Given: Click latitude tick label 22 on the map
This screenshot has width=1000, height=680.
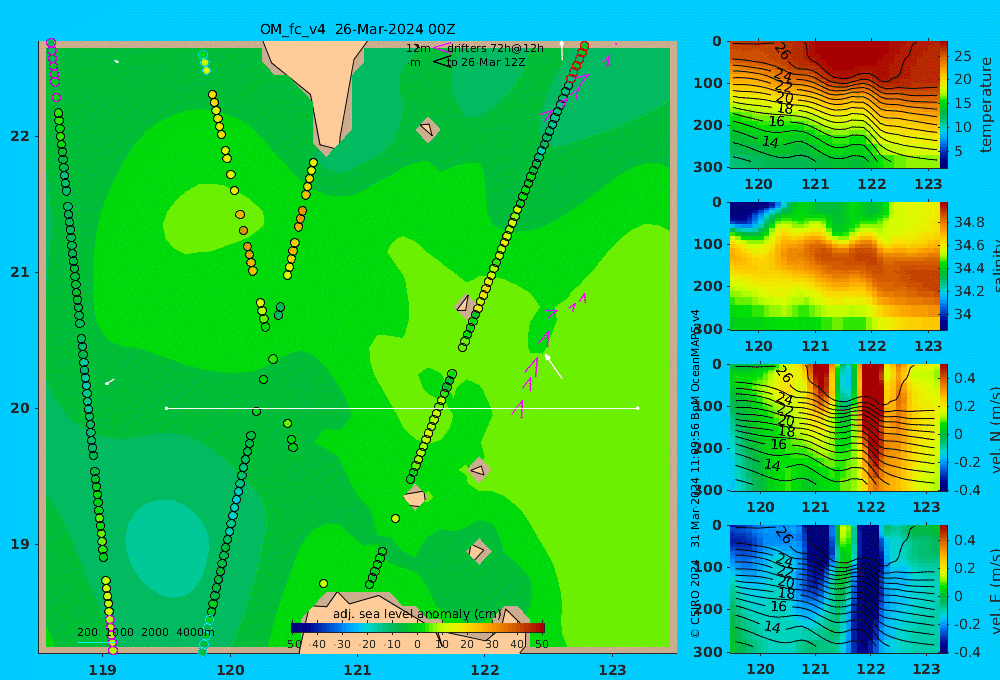Looking at the screenshot, I should point(20,137).
